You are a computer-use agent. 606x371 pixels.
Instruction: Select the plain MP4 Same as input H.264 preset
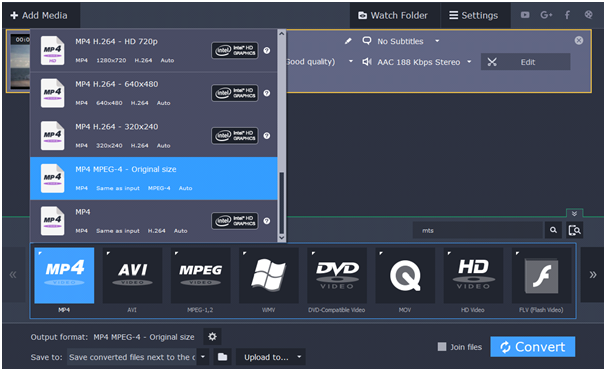(154, 221)
